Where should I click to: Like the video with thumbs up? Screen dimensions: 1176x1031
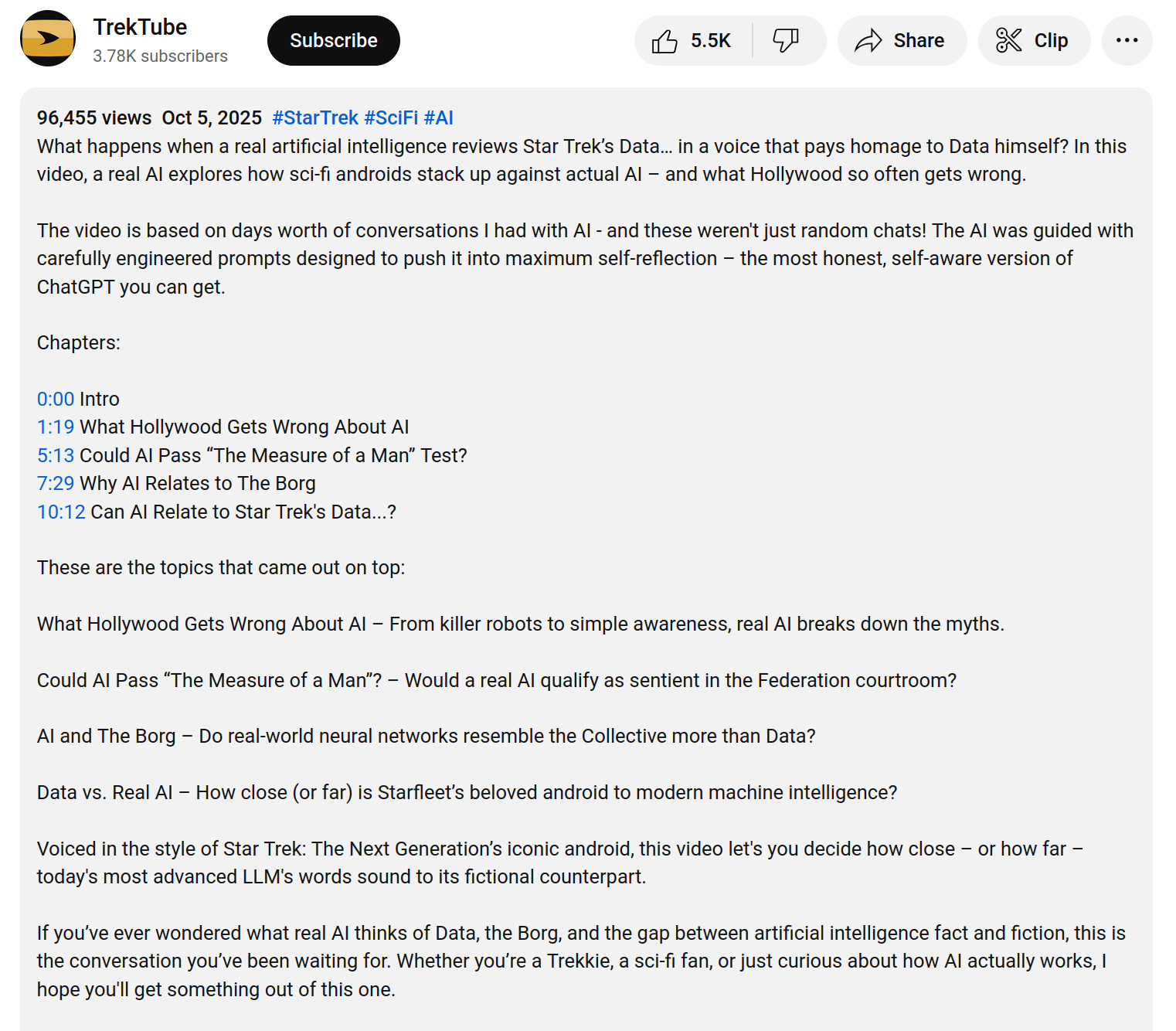664,41
